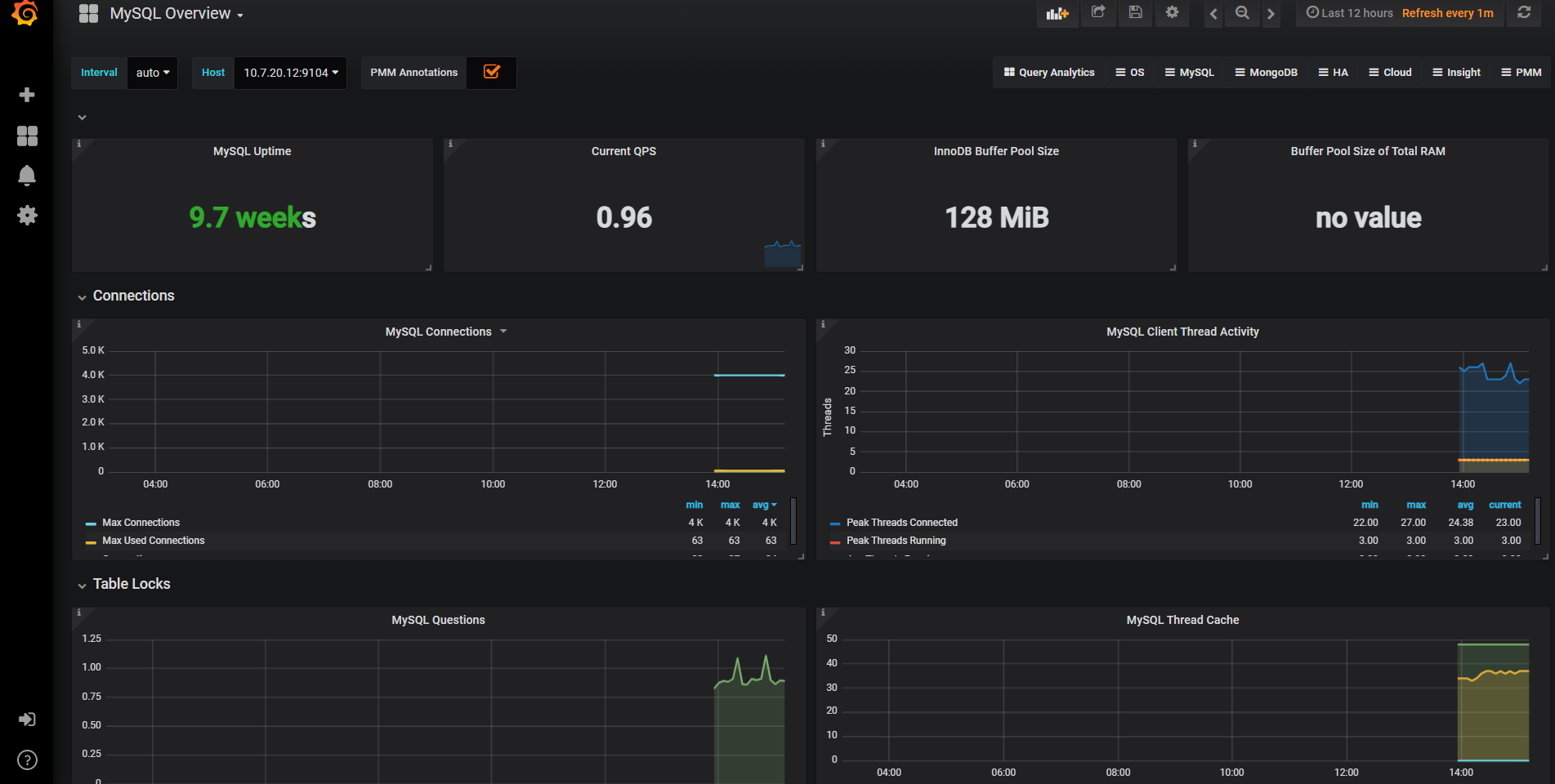Shift time range backward with left arrow
The image size is (1555, 784).
pyautogui.click(x=1213, y=13)
